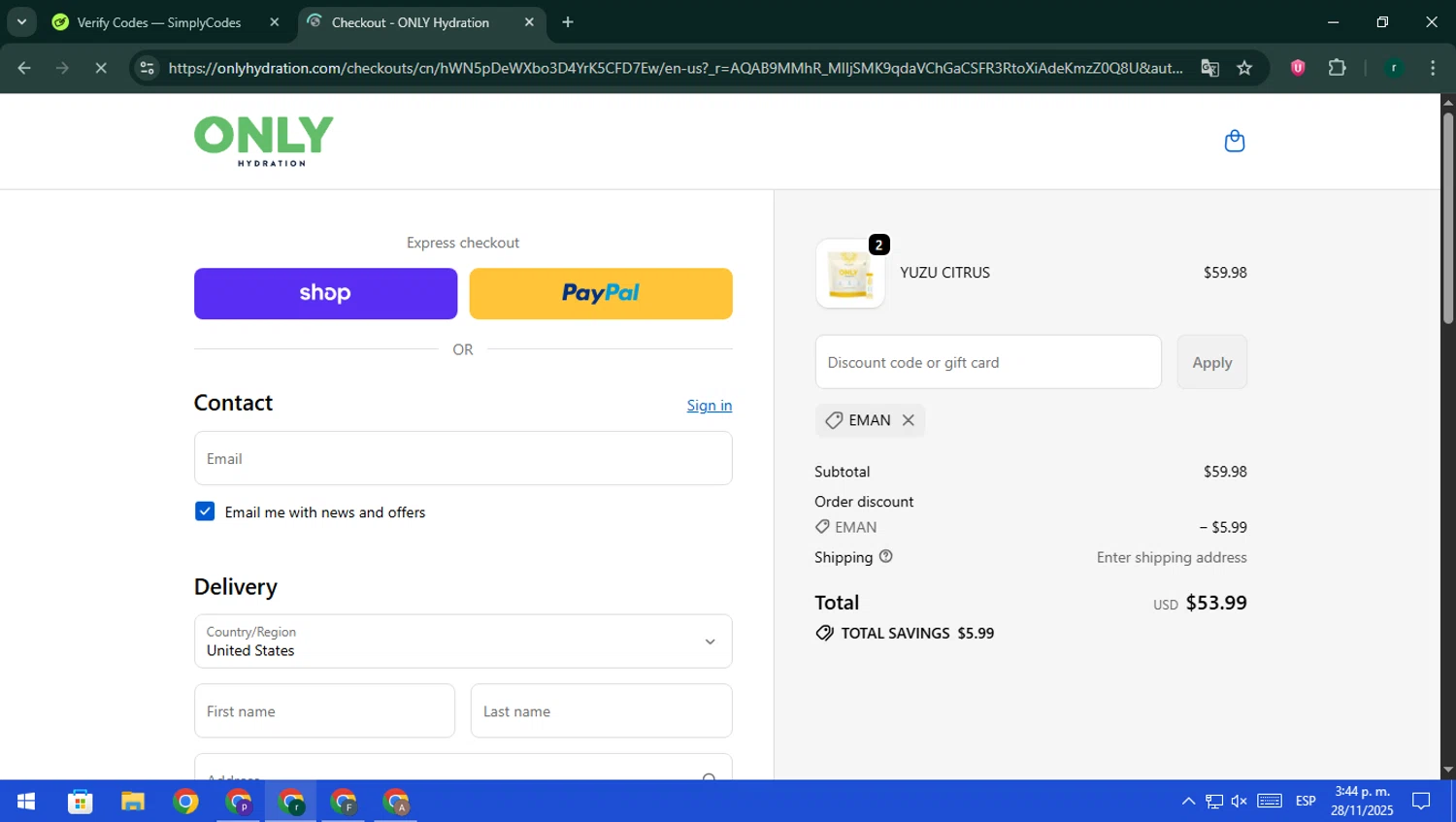
Task: Click the muted volume tray icon
Action: tap(1239, 802)
